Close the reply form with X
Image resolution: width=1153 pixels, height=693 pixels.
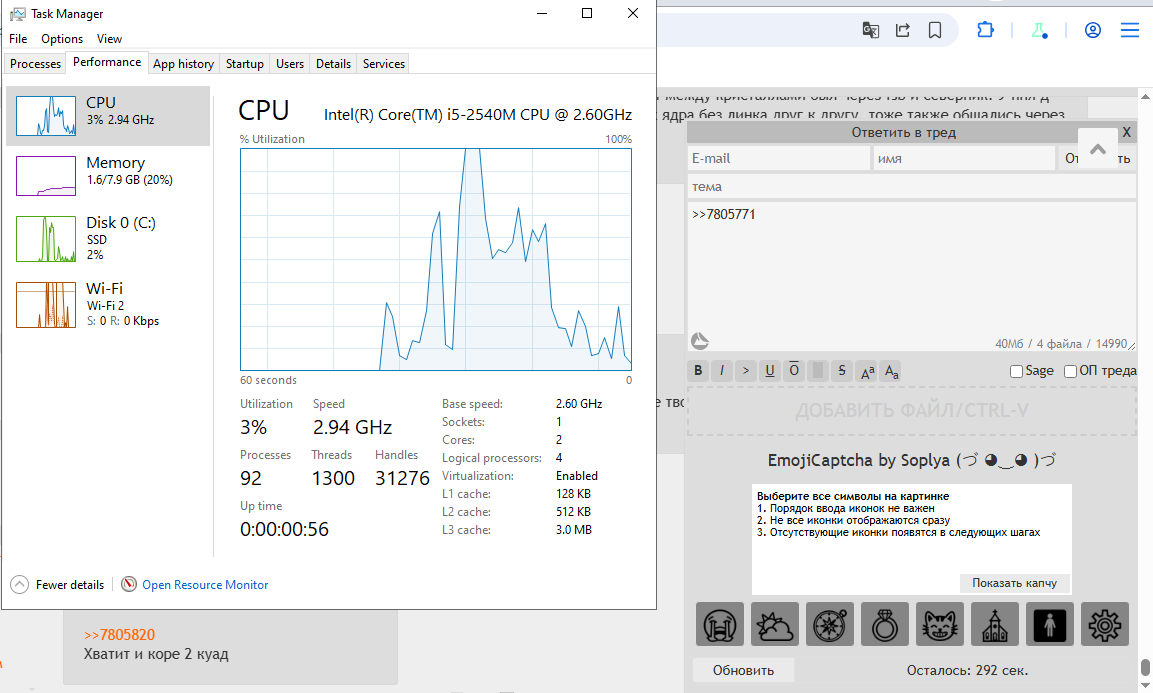coord(1127,132)
